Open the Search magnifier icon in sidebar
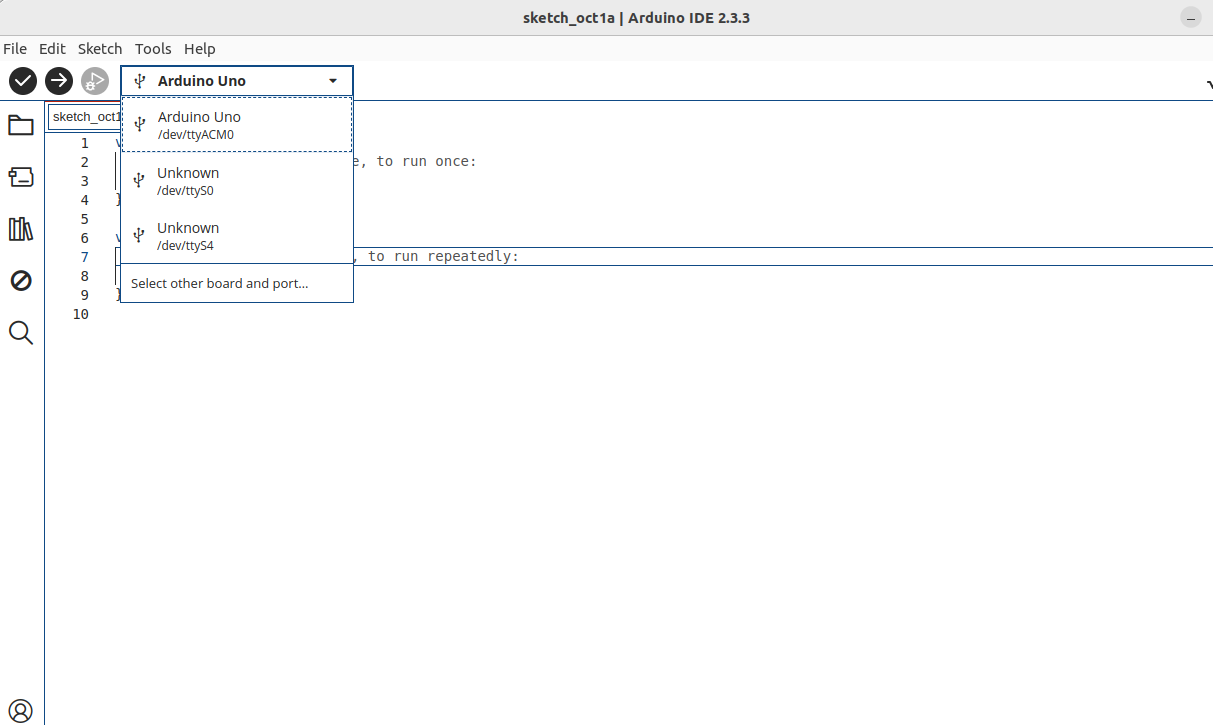Viewport: 1213px width, 725px height. coord(21,333)
